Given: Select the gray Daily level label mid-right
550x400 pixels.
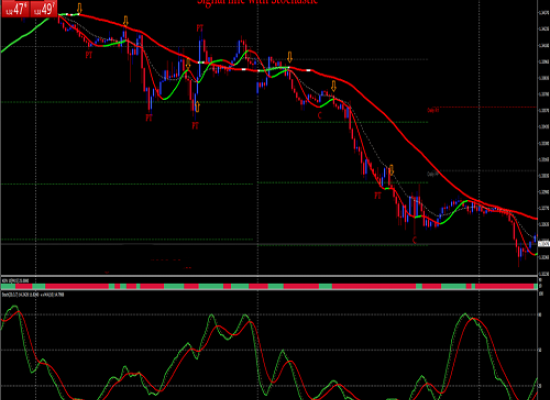Looking at the screenshot, I should point(433,174).
